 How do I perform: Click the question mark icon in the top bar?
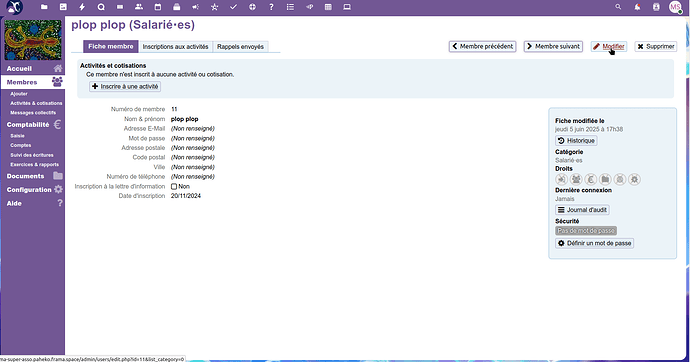pyautogui.click(x=271, y=7)
